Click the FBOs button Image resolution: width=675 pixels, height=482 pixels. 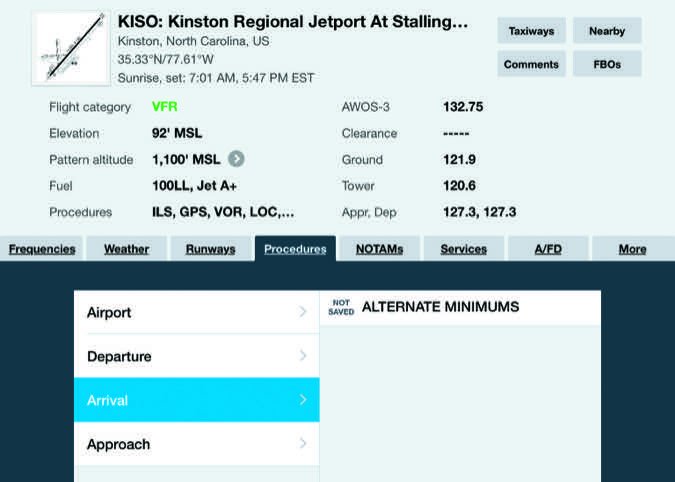pos(607,64)
